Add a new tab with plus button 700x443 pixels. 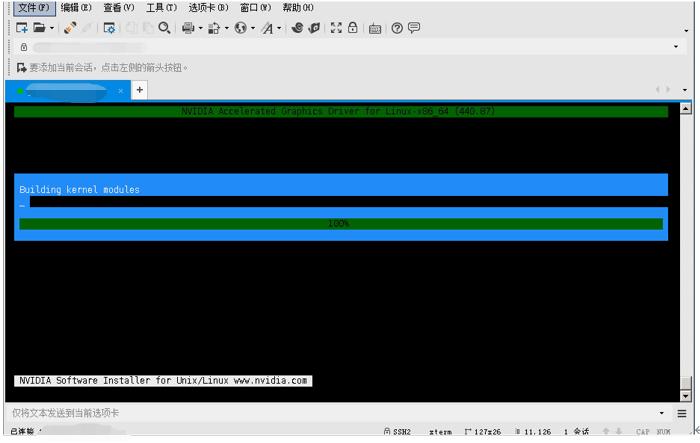tap(139, 90)
